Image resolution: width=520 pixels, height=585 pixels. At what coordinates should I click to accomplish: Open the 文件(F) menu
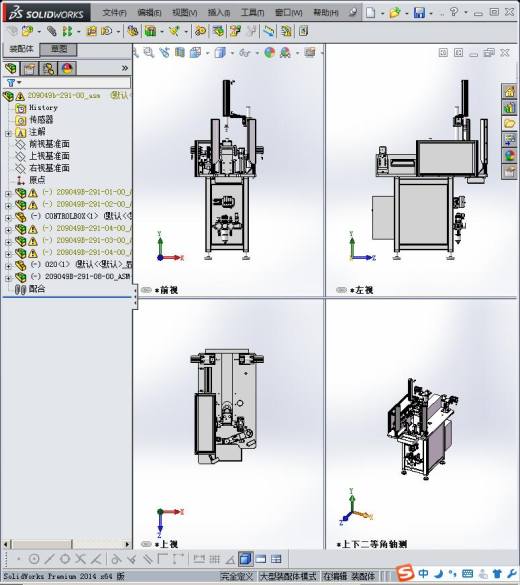click(115, 13)
